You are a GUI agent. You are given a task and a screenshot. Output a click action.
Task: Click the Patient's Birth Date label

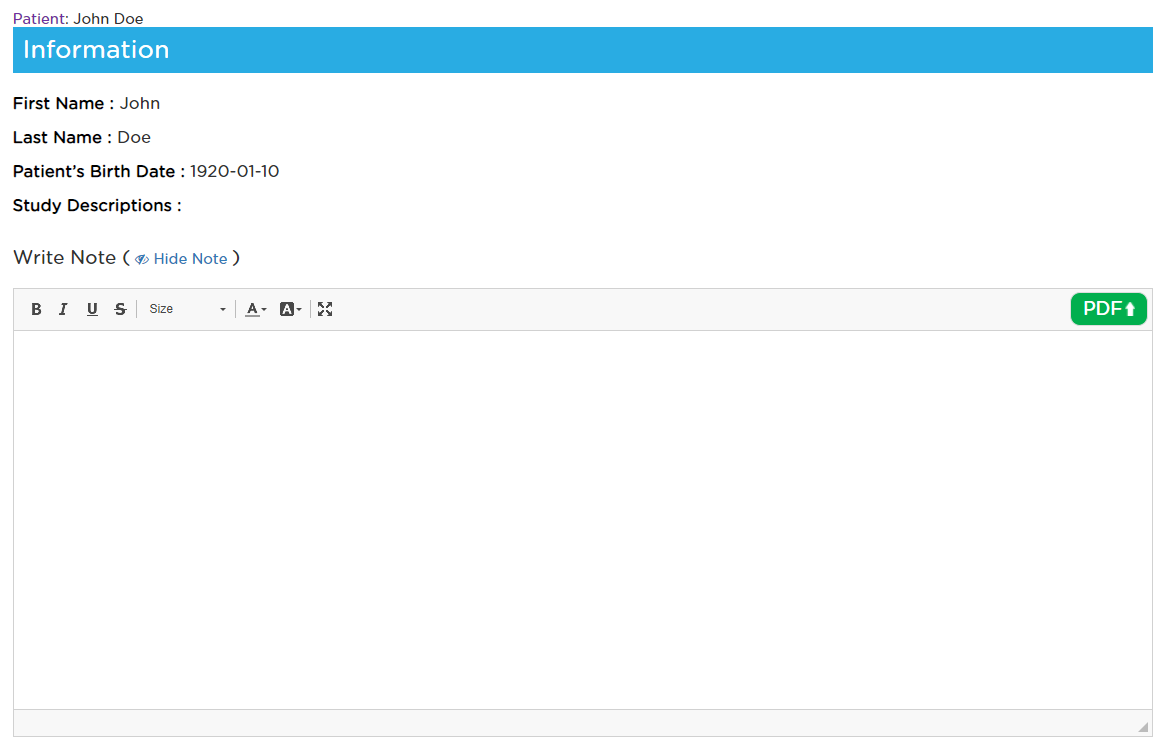click(98, 171)
